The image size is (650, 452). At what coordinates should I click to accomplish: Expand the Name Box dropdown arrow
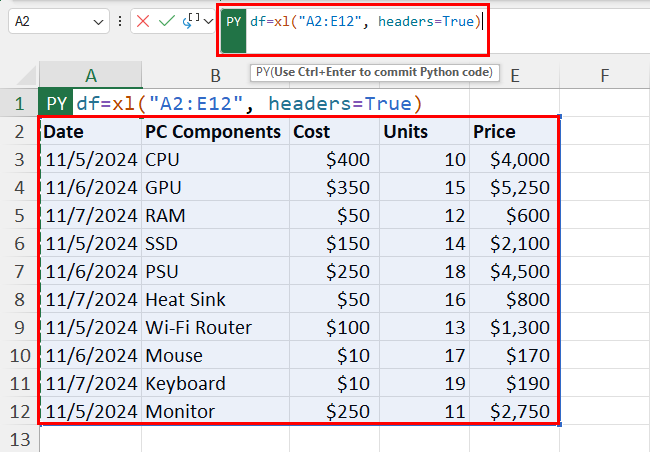point(98,22)
